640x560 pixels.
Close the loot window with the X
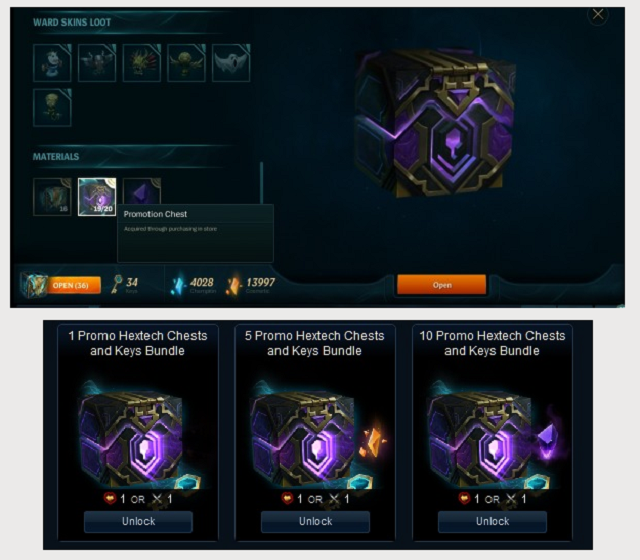598,15
